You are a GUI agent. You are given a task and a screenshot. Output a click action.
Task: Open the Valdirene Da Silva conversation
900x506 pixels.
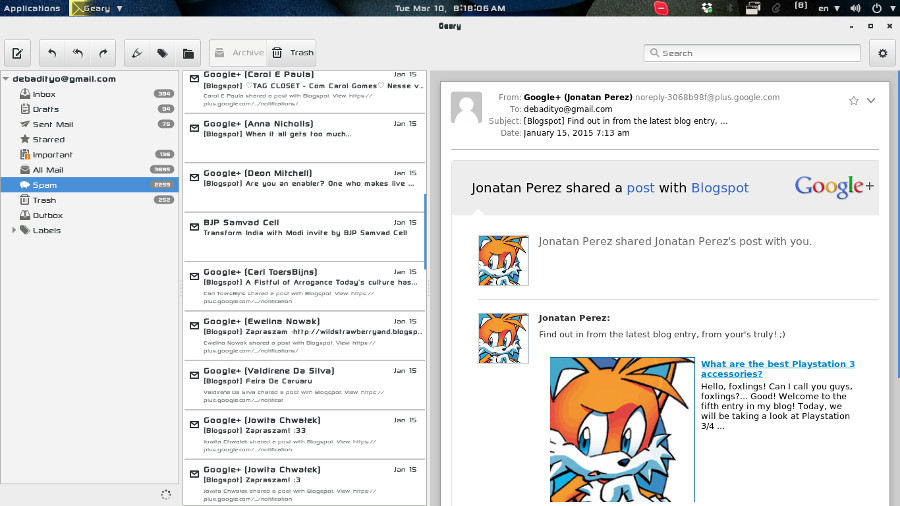click(x=304, y=385)
